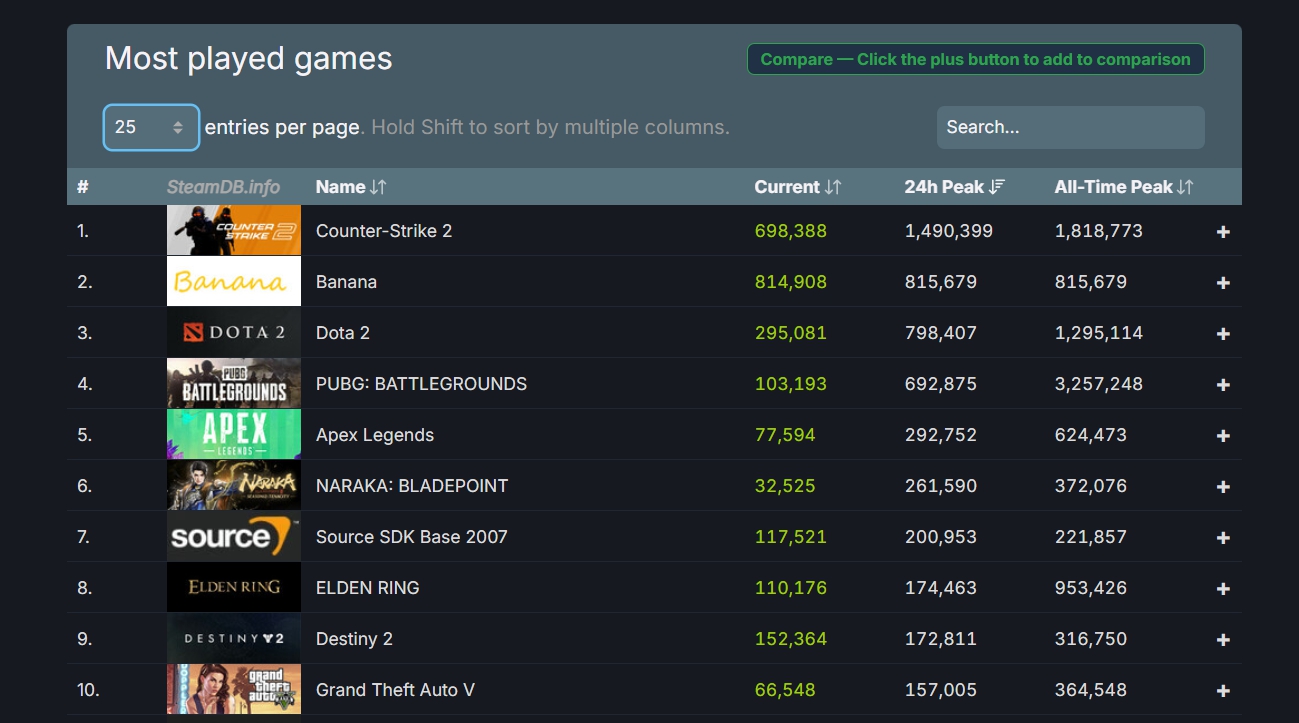1299x723 pixels.
Task: Open Source SDK Base 2007 link
Action: [411, 537]
